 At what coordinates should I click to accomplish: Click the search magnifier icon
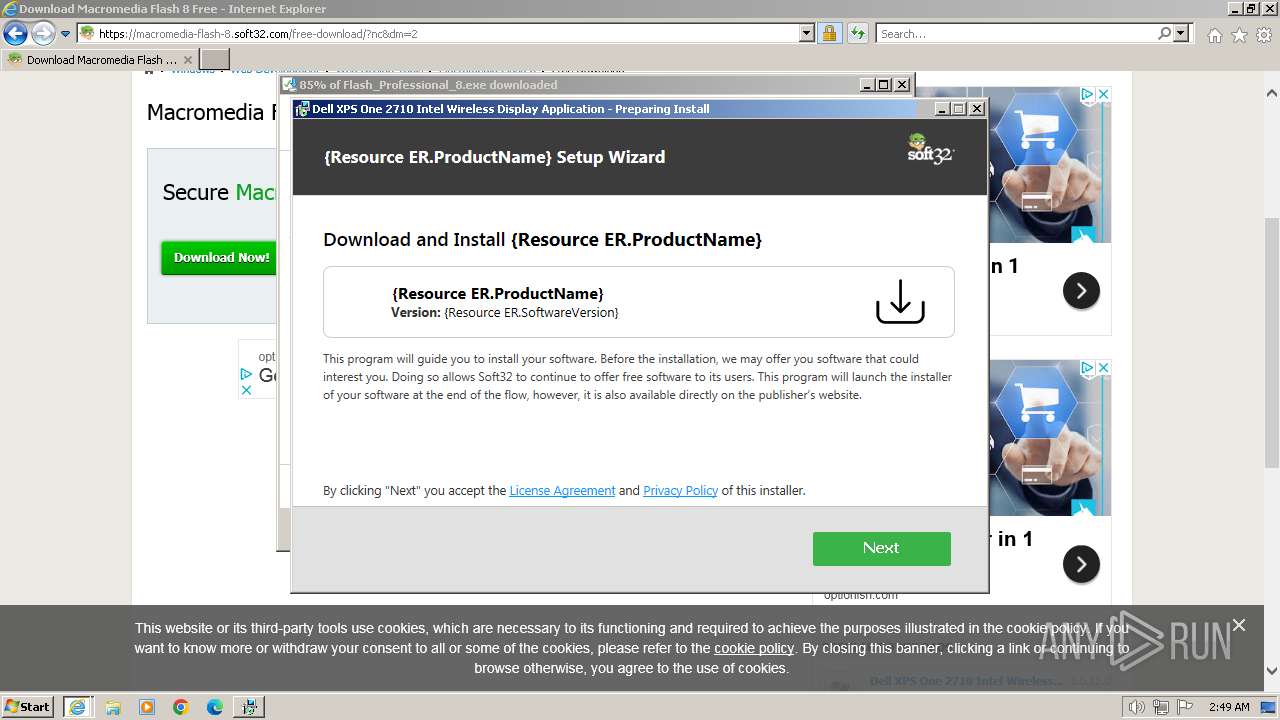point(1164,34)
